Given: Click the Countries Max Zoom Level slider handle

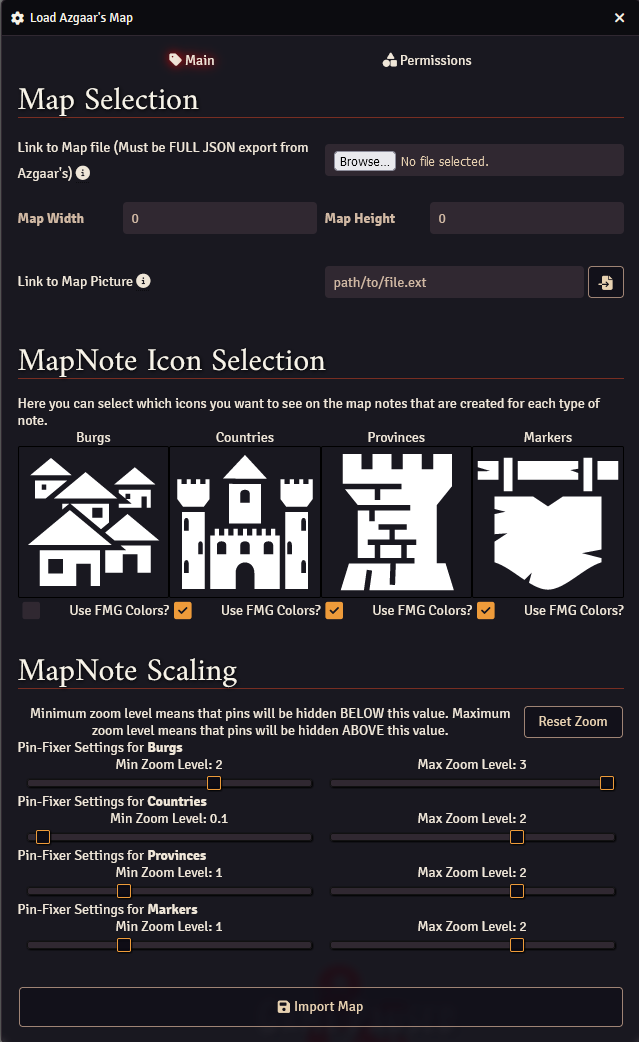Looking at the screenshot, I should pos(517,837).
